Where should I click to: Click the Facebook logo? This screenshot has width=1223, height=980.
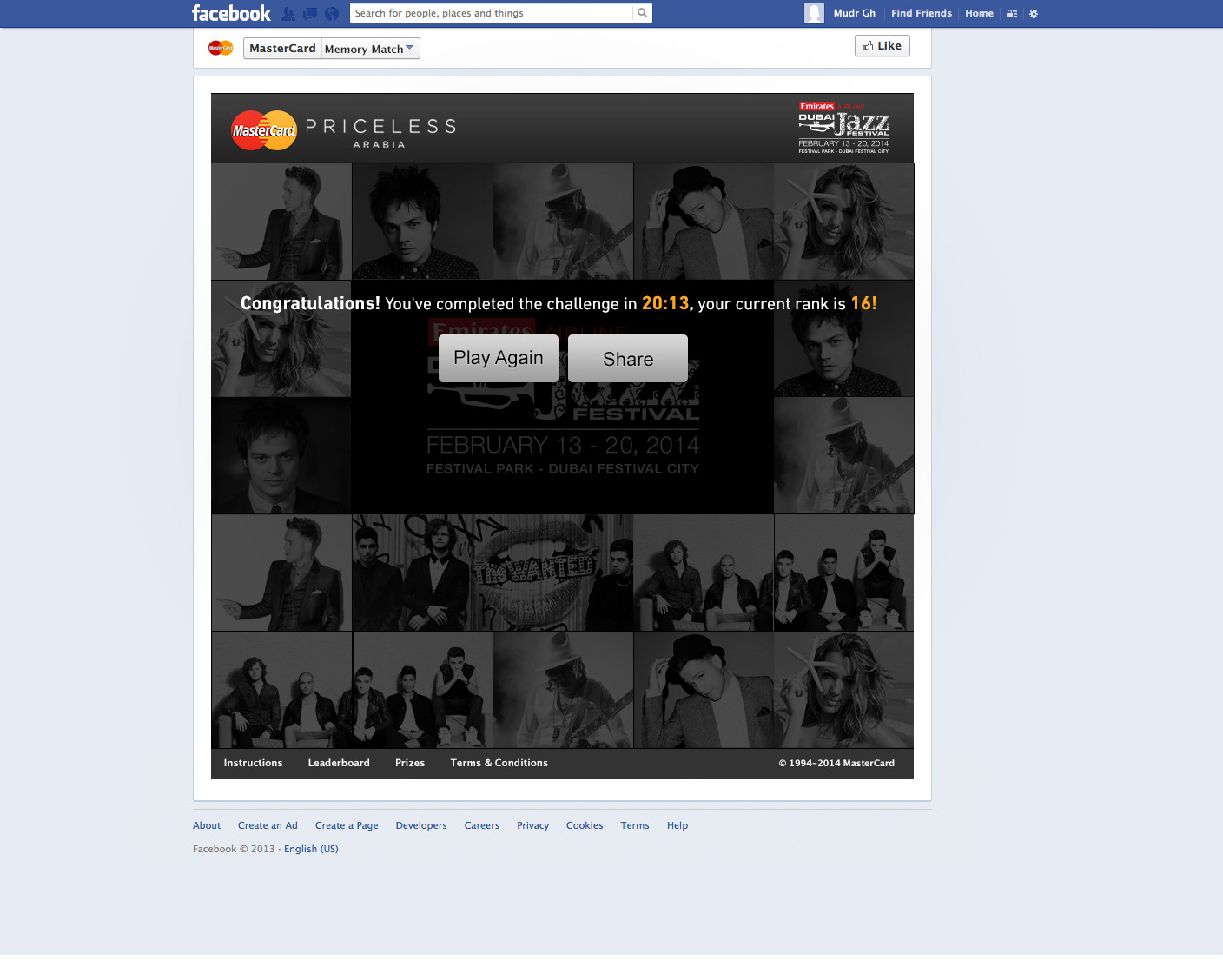point(231,13)
